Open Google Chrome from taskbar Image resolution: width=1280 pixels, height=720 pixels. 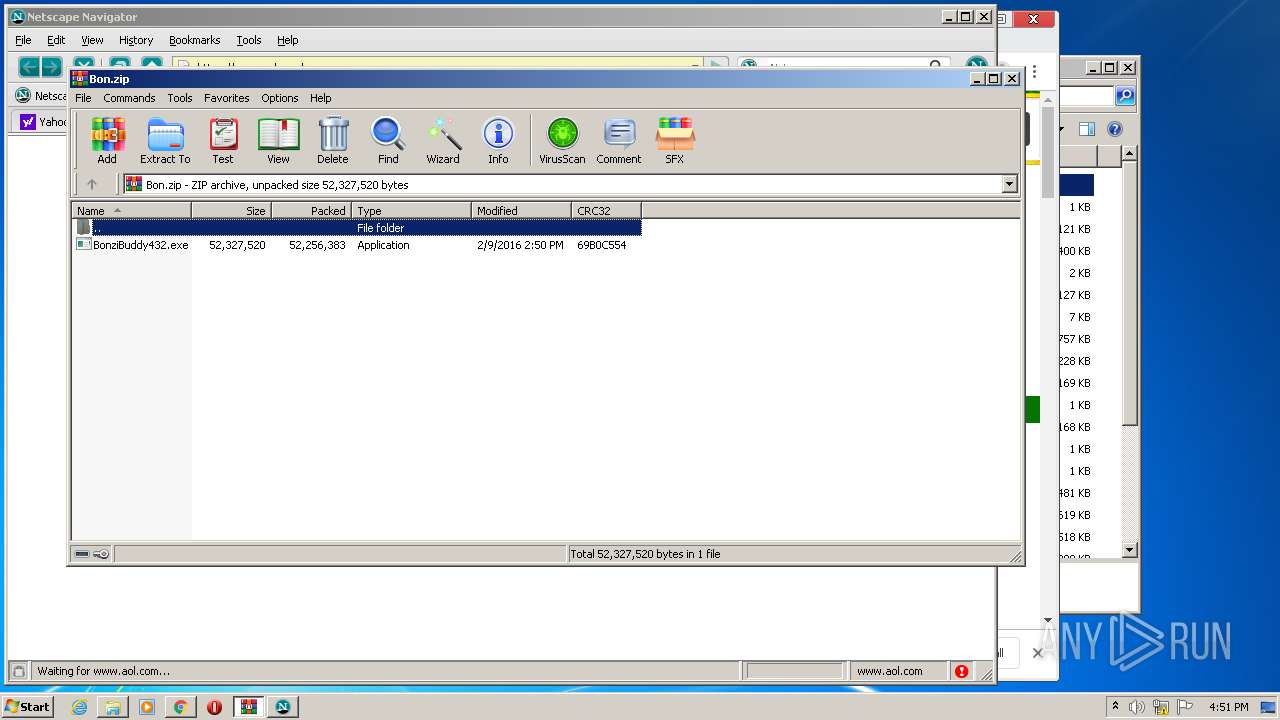coord(180,707)
